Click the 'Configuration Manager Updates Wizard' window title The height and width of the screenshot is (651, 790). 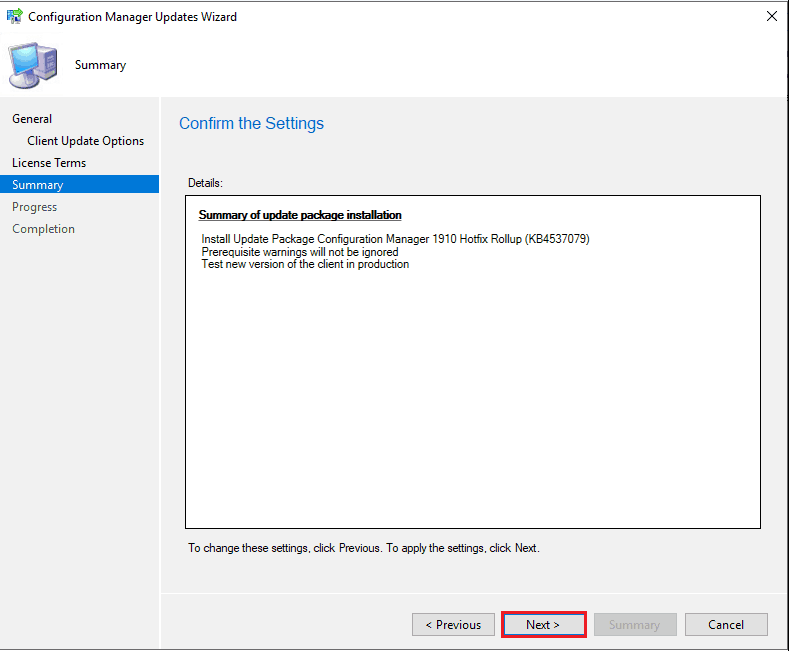click(133, 17)
